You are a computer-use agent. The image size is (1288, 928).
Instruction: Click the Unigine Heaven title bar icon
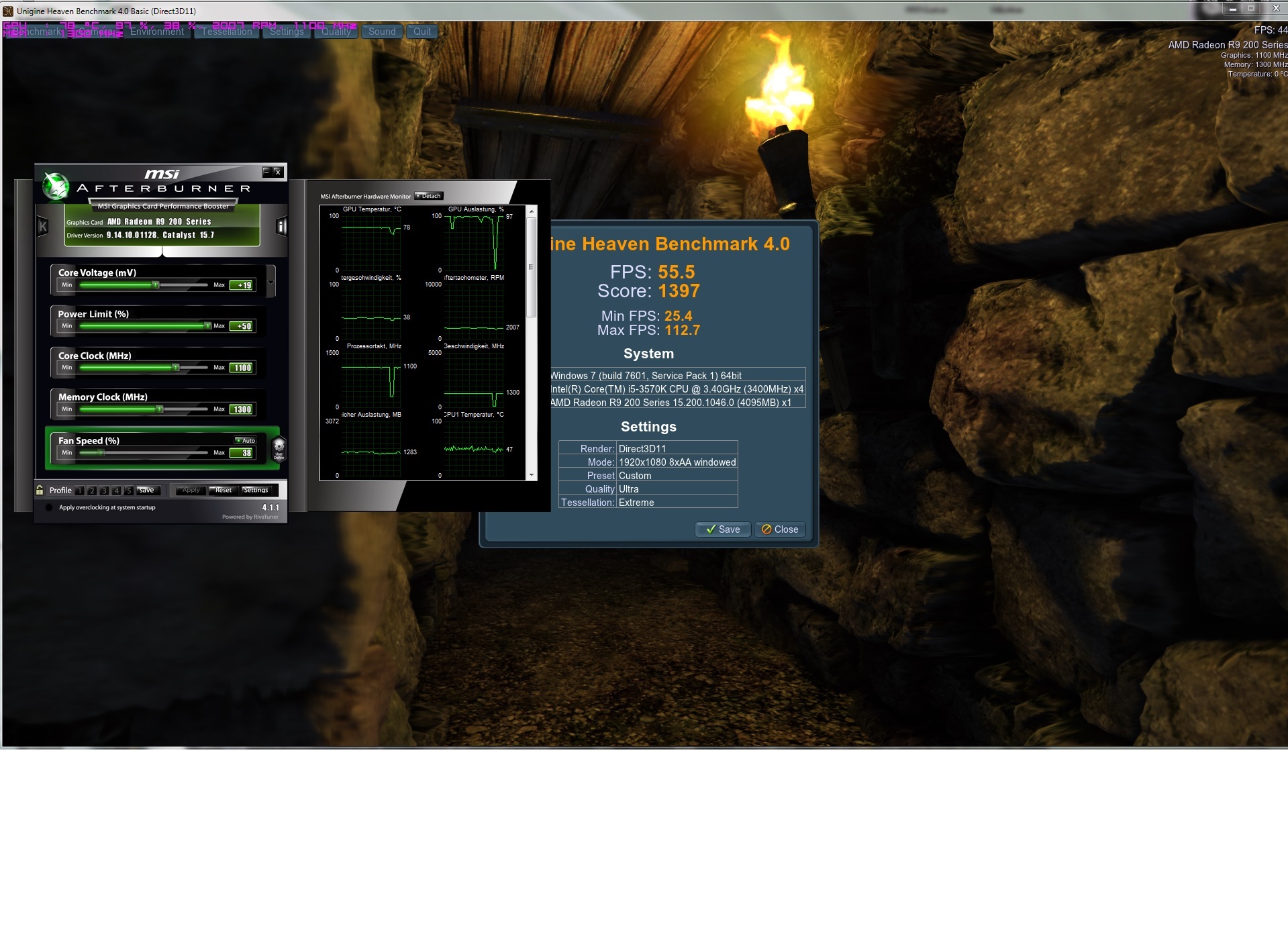pos(8,11)
